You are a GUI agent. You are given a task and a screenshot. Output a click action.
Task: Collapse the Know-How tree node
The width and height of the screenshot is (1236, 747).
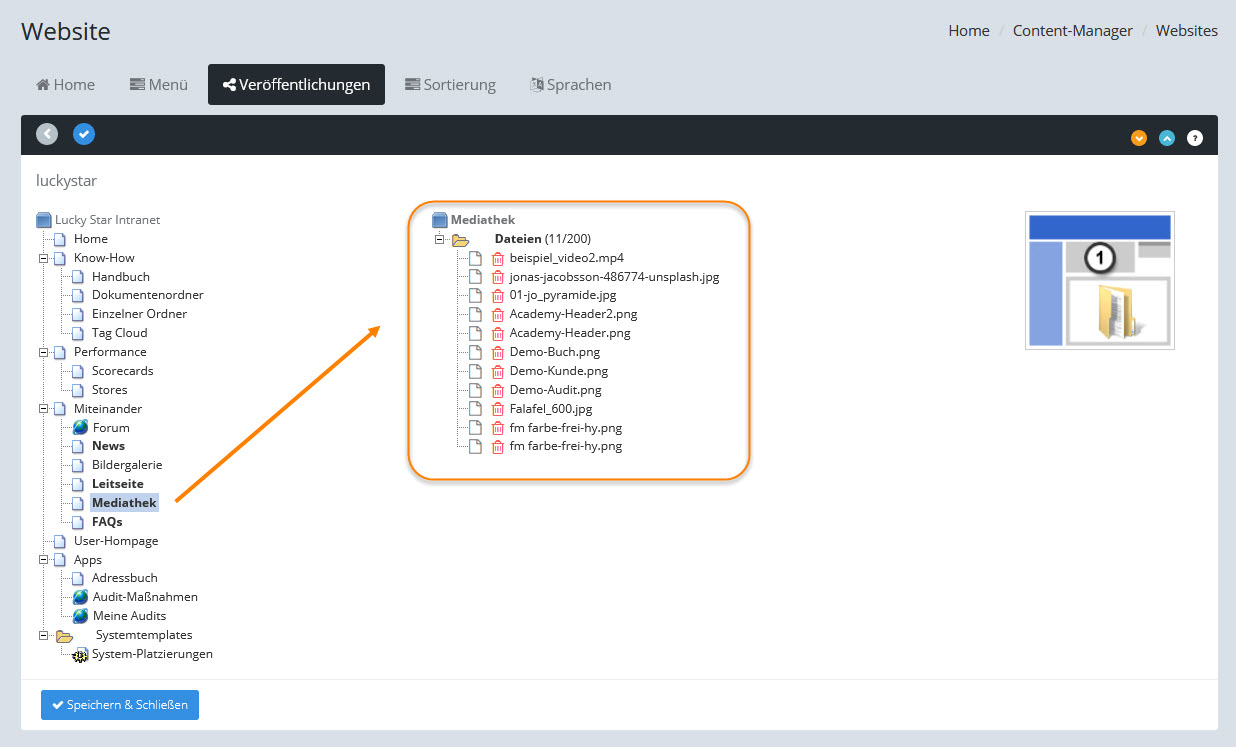[x=43, y=258]
